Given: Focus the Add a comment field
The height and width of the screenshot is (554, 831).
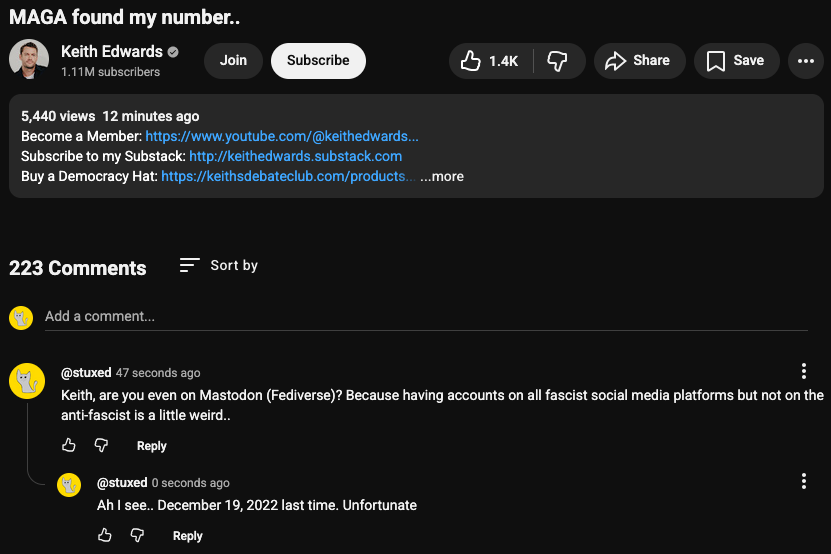Looking at the screenshot, I should tap(420, 317).
